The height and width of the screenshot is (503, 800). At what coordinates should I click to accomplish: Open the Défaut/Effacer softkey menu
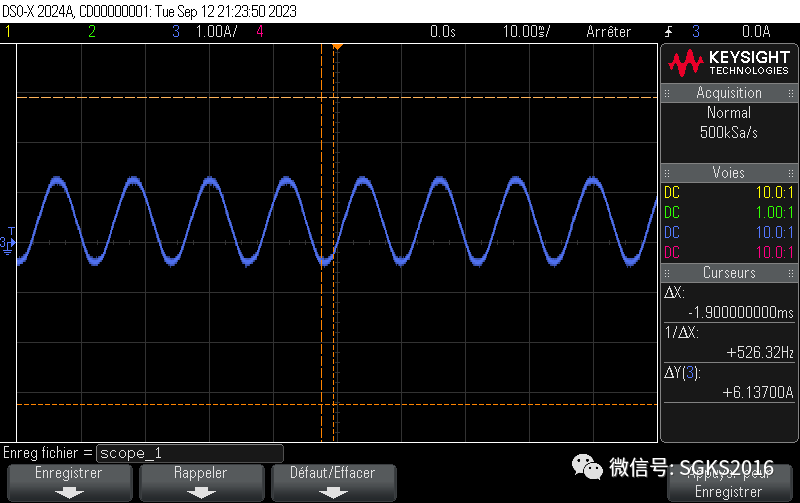[x=334, y=483]
